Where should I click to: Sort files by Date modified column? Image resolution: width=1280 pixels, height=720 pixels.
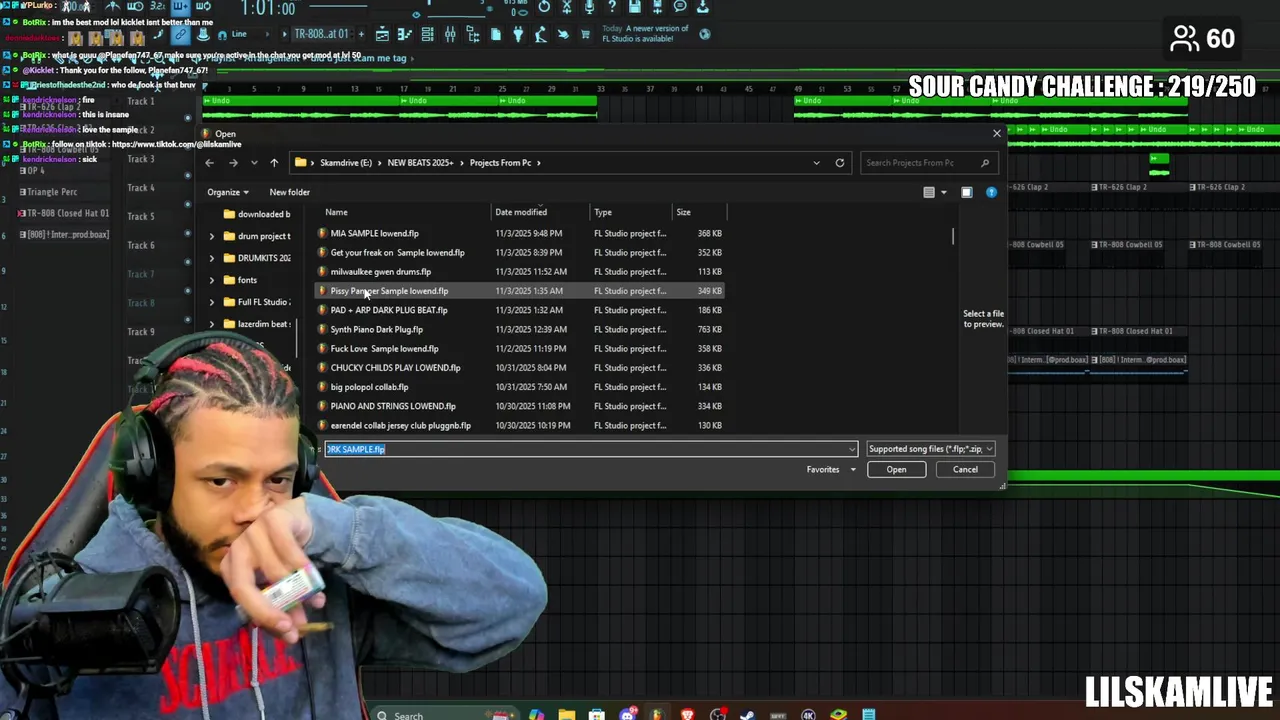click(x=541, y=212)
